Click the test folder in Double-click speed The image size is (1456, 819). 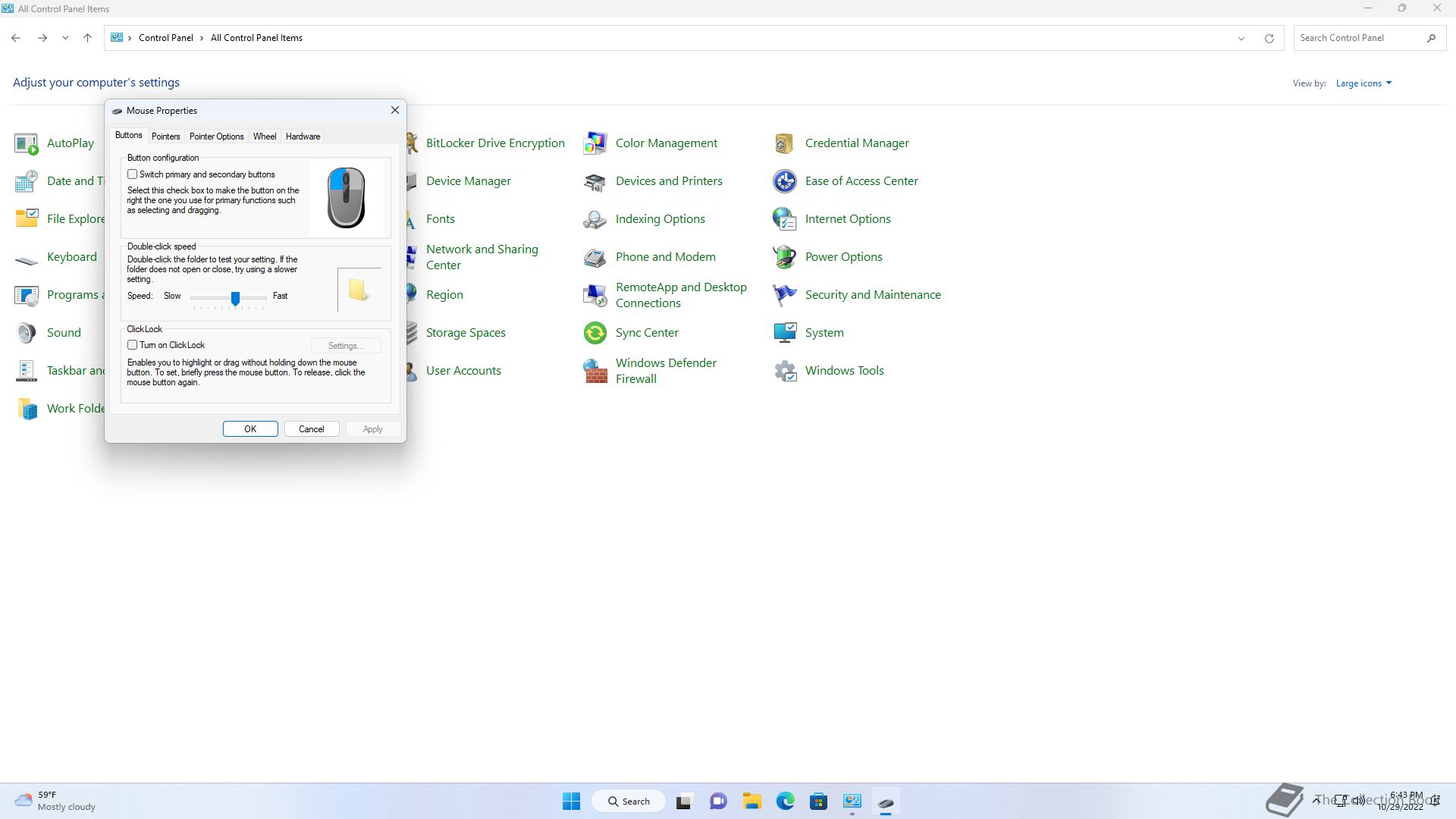(x=359, y=290)
